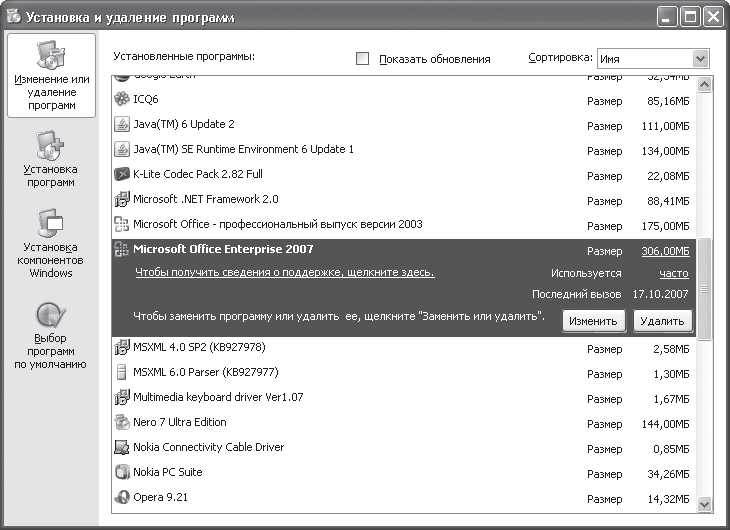Image resolution: width=730 pixels, height=530 pixels.
Task: Open 'Установка компонентов Windows' section
Action: [51, 243]
